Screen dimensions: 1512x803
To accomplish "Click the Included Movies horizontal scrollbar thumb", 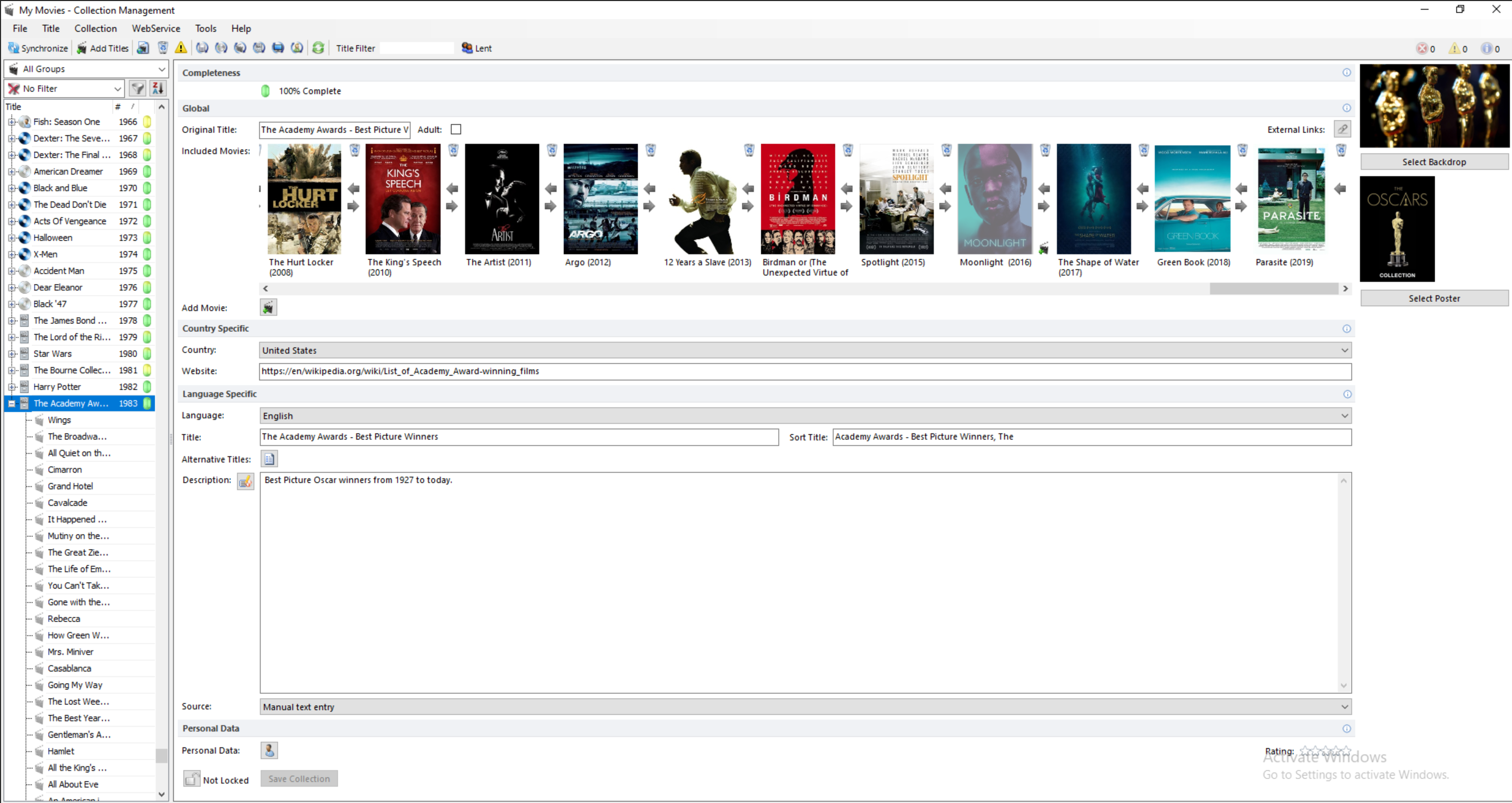I will pyautogui.click(x=1274, y=289).
